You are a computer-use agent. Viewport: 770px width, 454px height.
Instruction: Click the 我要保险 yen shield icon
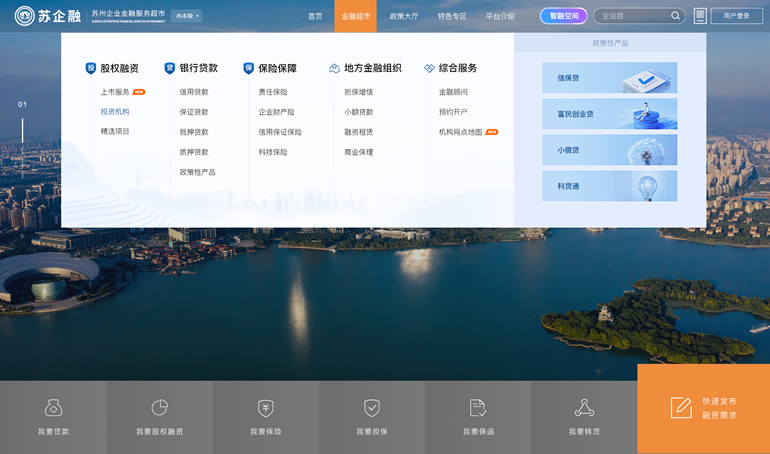pos(265,408)
